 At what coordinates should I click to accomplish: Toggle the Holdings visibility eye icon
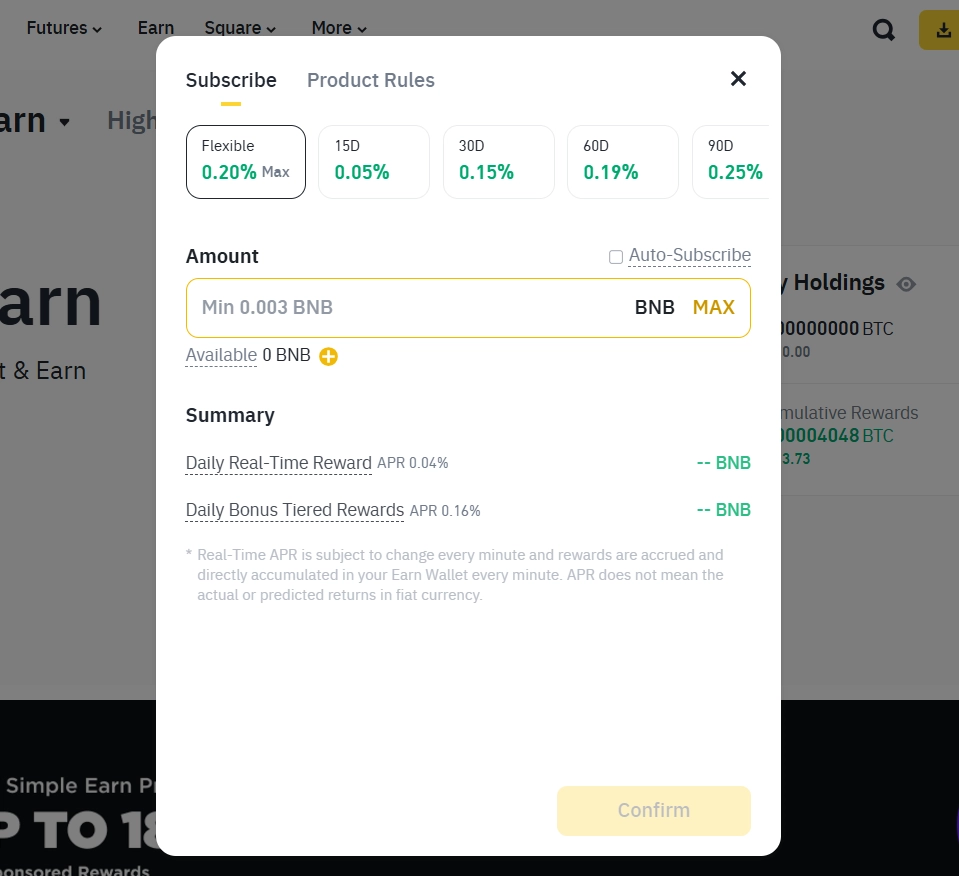pos(906,284)
